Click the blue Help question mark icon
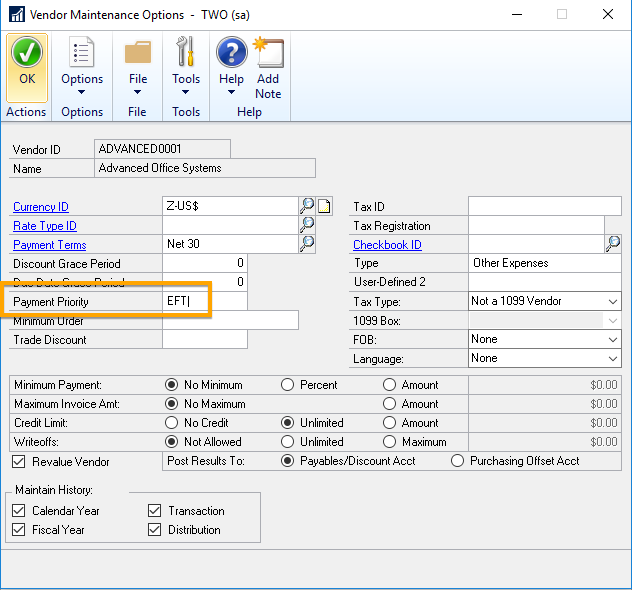The width and height of the screenshot is (632, 590). pyautogui.click(x=232, y=52)
